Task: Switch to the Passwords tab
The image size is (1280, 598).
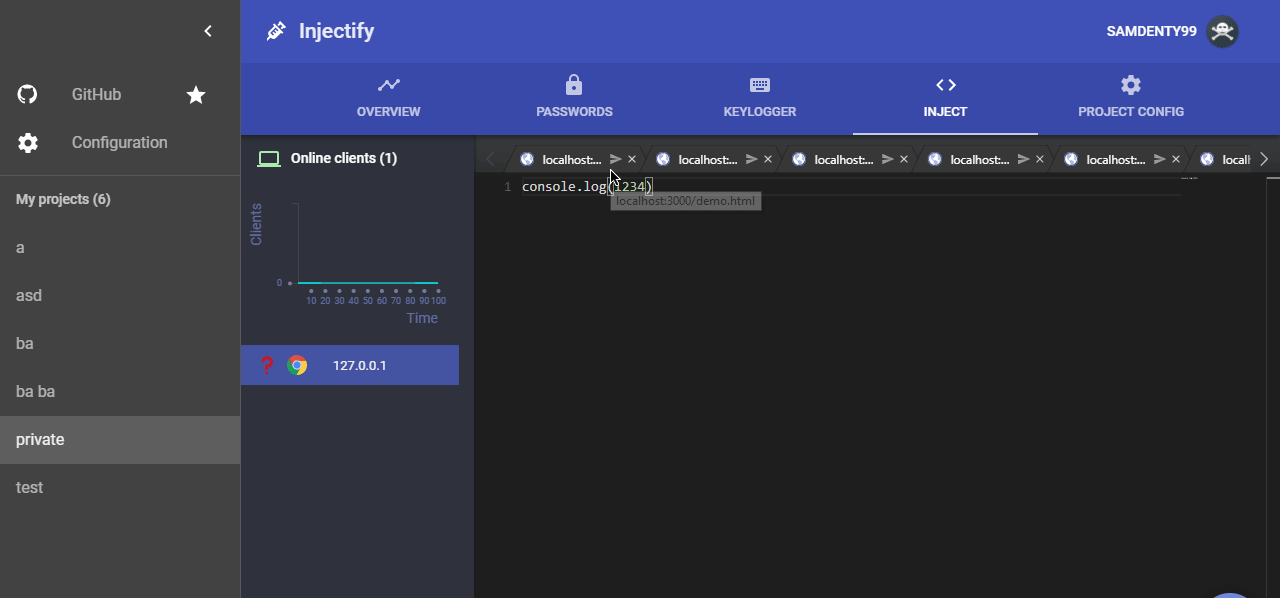Action: [574, 98]
